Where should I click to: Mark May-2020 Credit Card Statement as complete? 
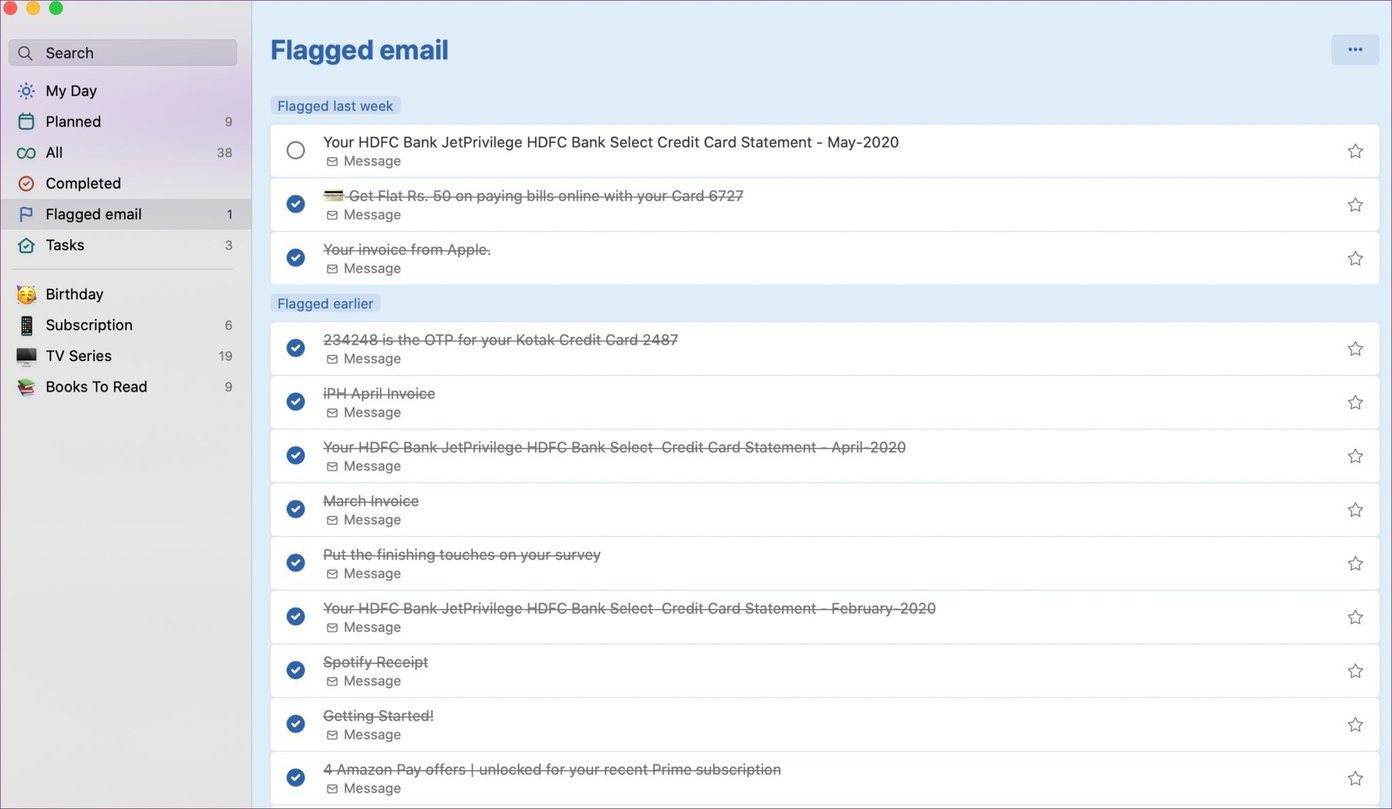click(295, 150)
